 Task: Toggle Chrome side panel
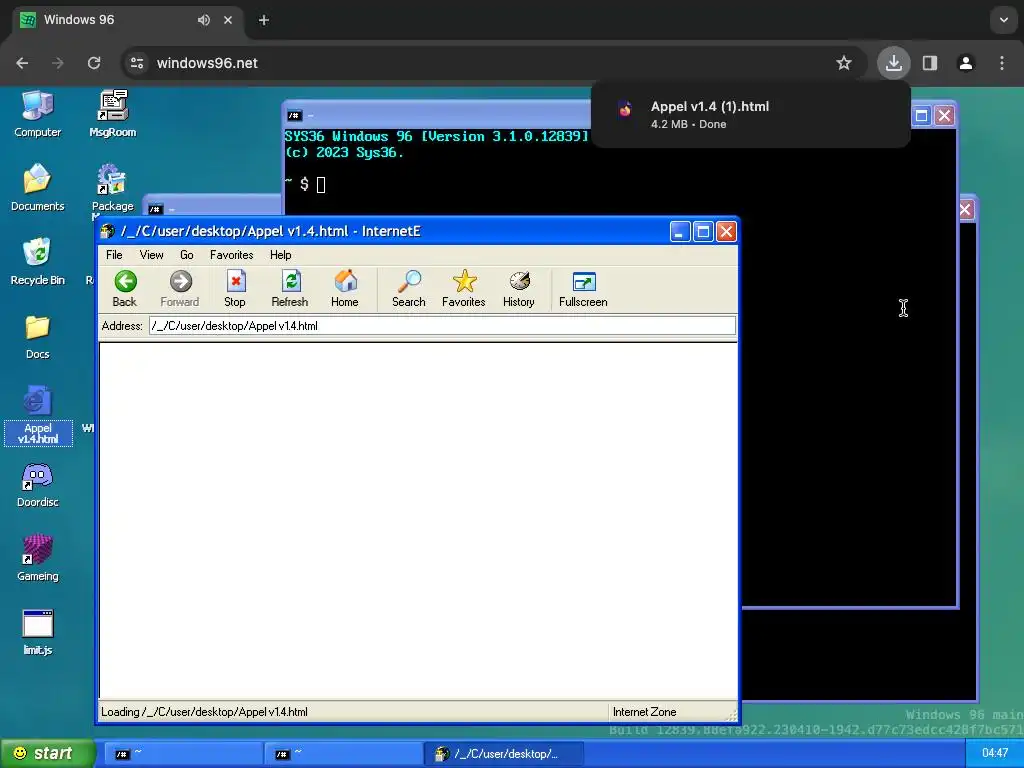pos(930,63)
